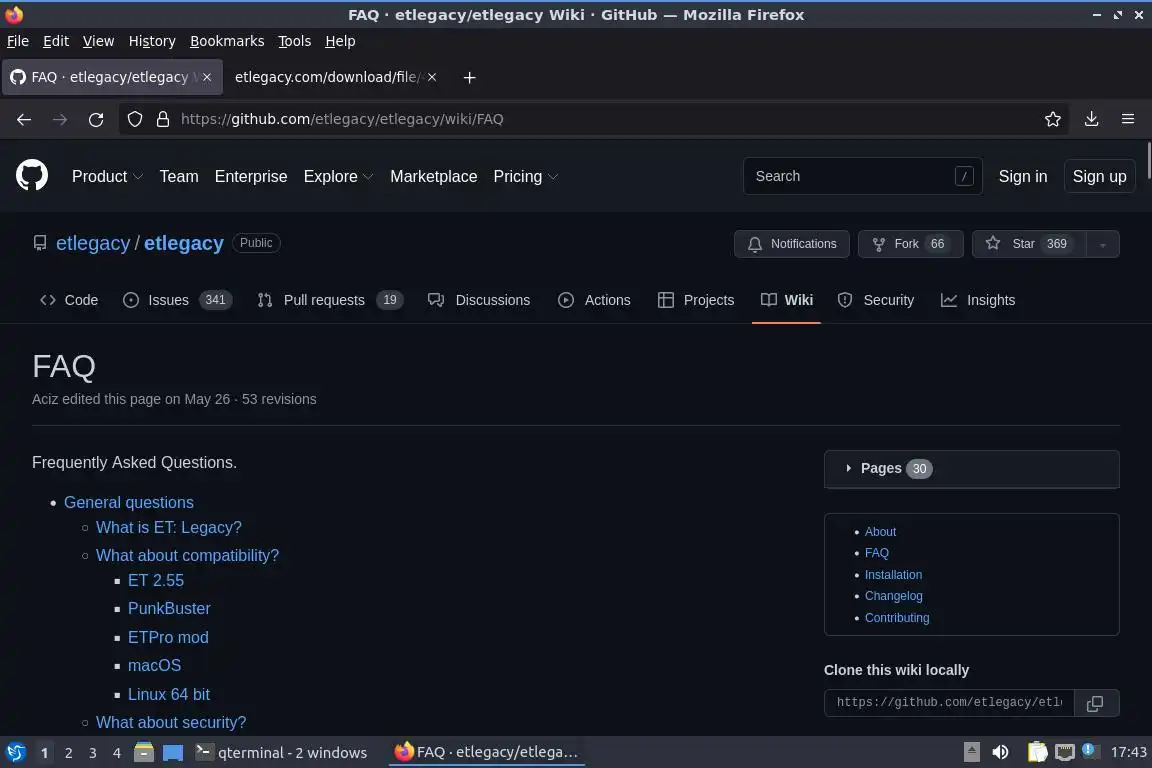Open the Actions tab

594,300
